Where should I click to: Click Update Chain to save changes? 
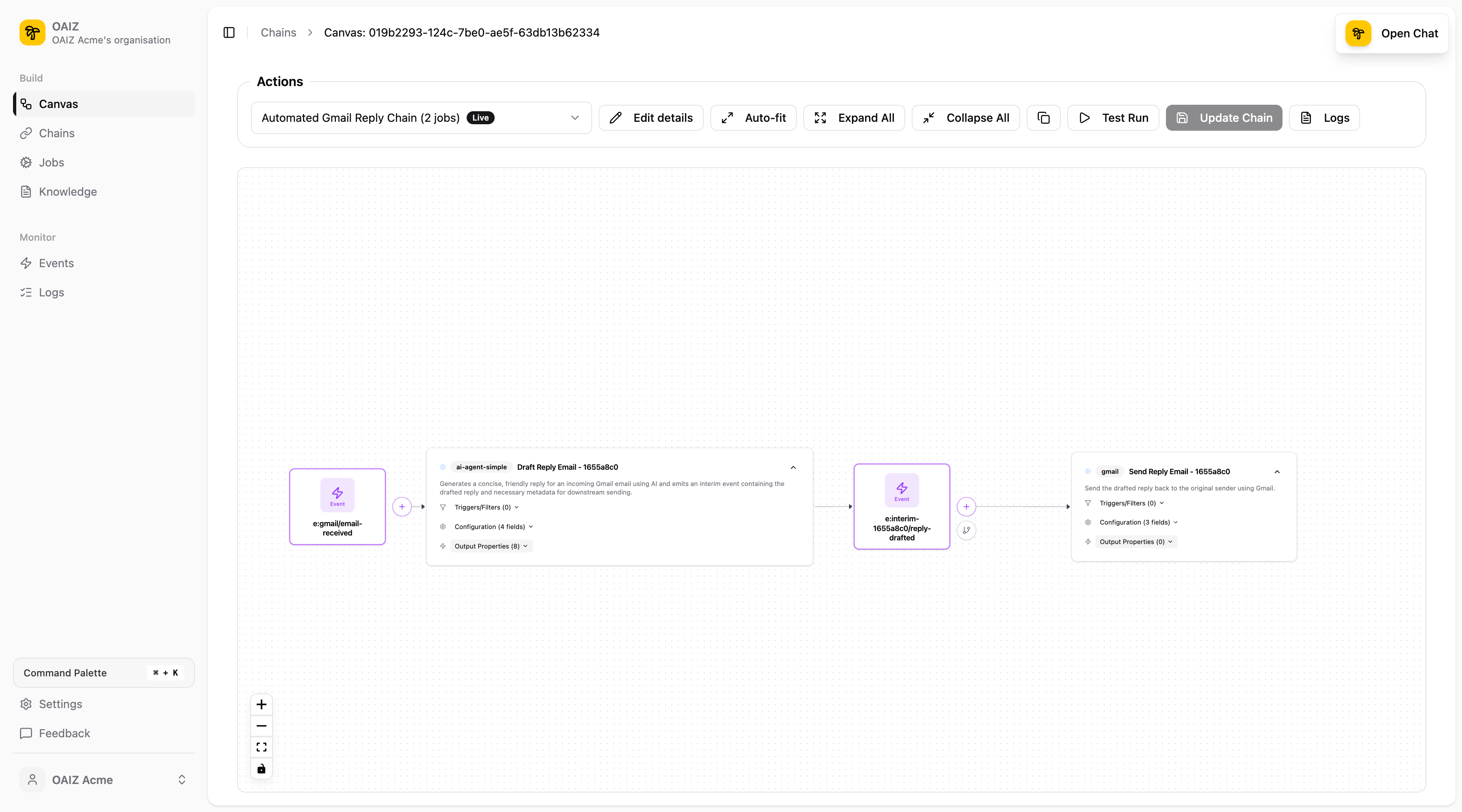1224,117
